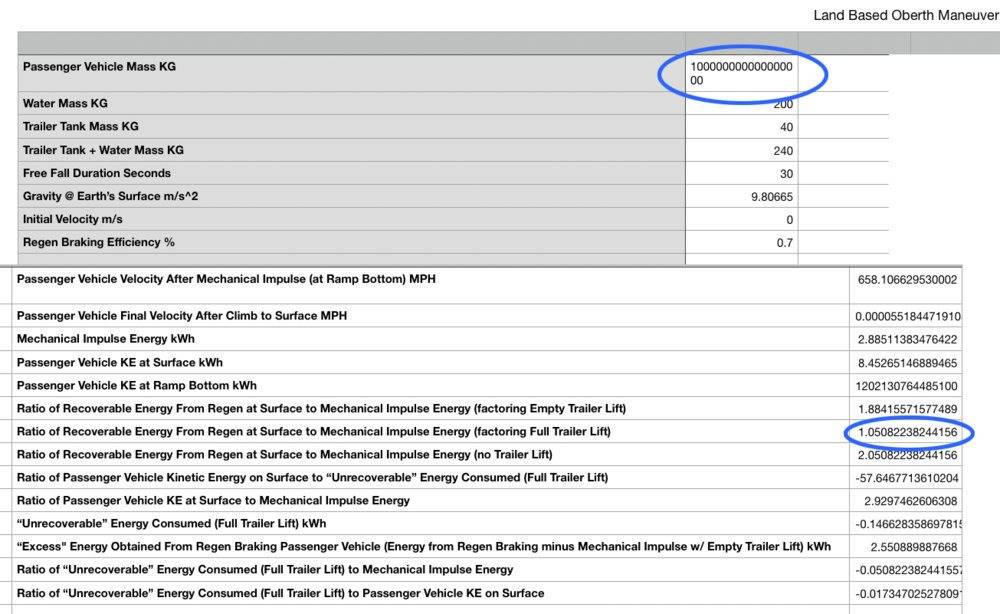This screenshot has height=614, width=1000.
Task: Select the value -57.6467713610204
Action: (907, 478)
